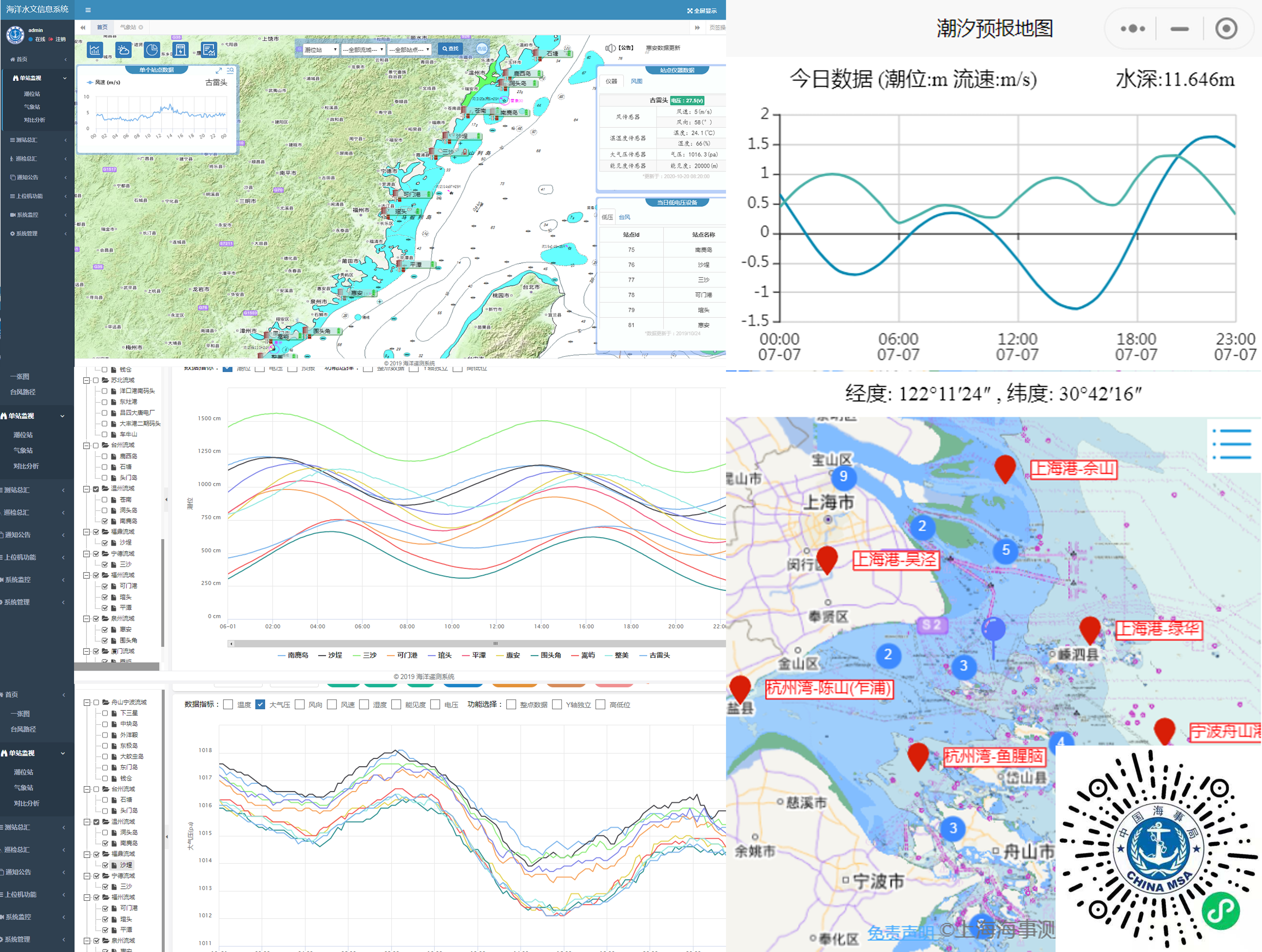Viewport: 1262px width, 952px height.
Task: Collapse 单站监视 in the top map sidebar
Action: (x=39, y=78)
